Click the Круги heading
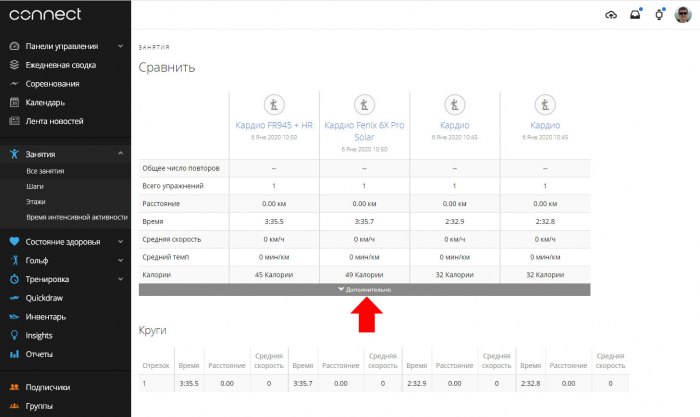The image size is (700, 417). [x=152, y=330]
